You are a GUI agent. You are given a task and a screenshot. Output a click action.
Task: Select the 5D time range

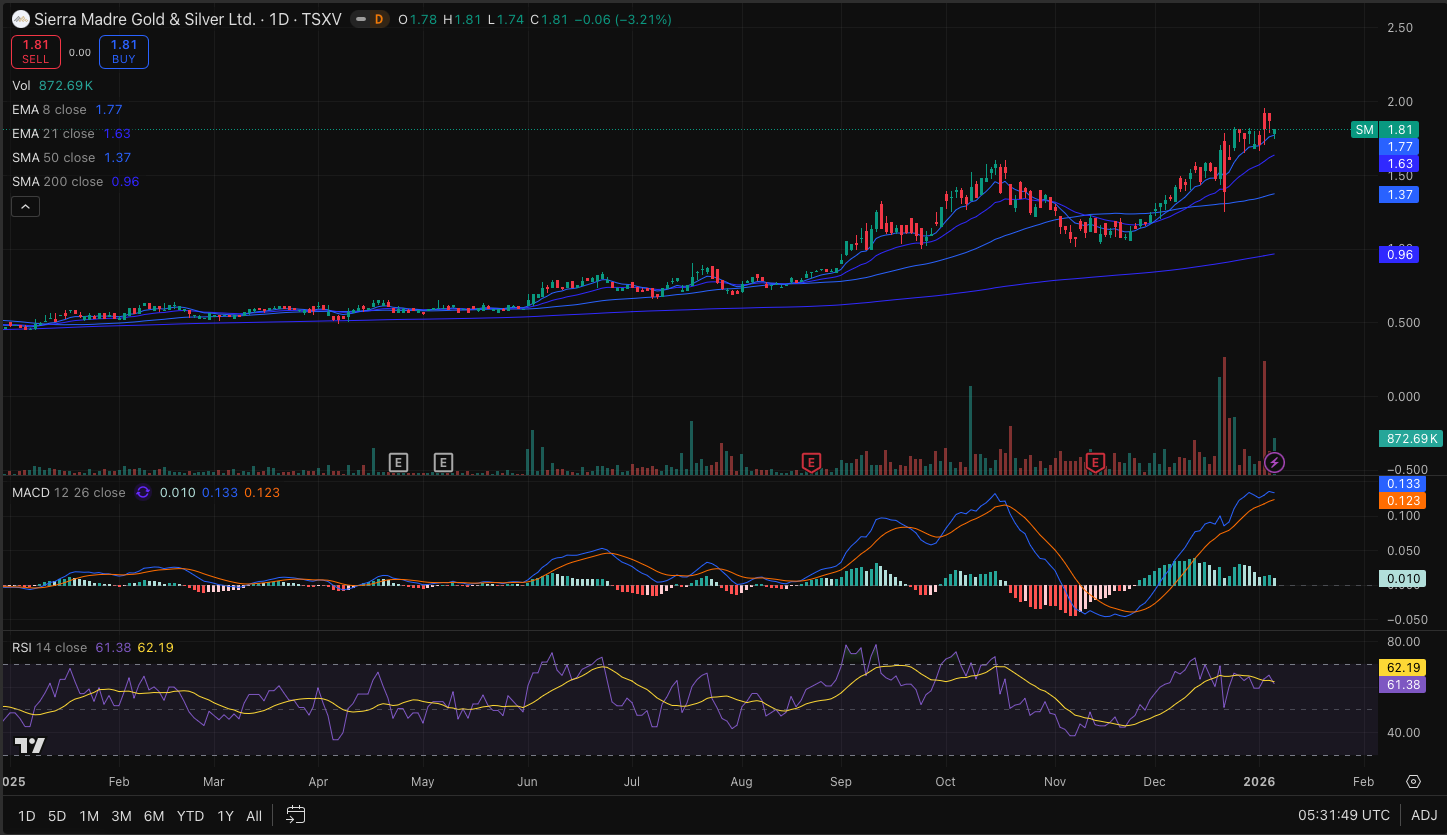click(x=57, y=816)
